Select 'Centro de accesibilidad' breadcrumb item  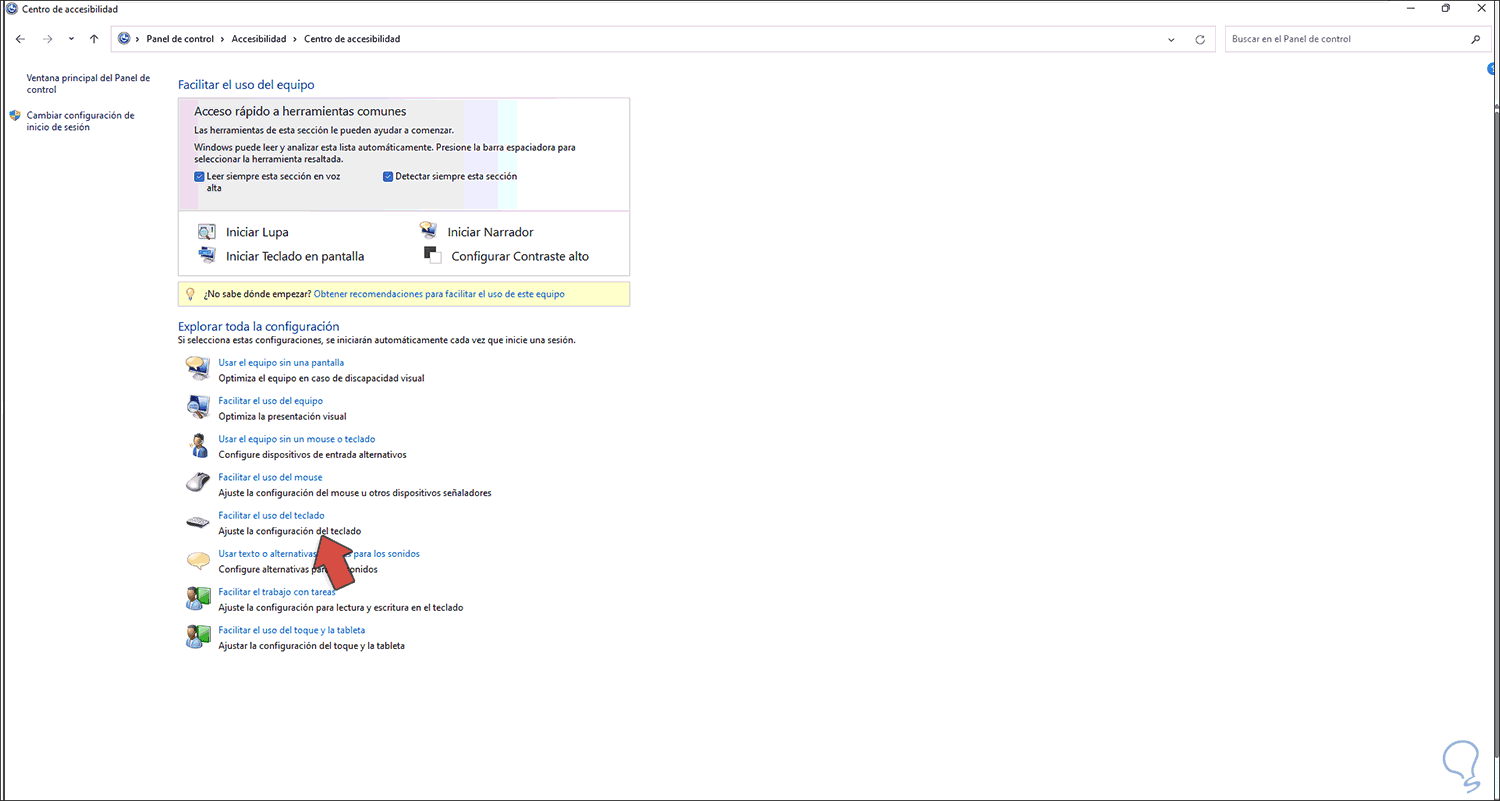tap(352, 39)
